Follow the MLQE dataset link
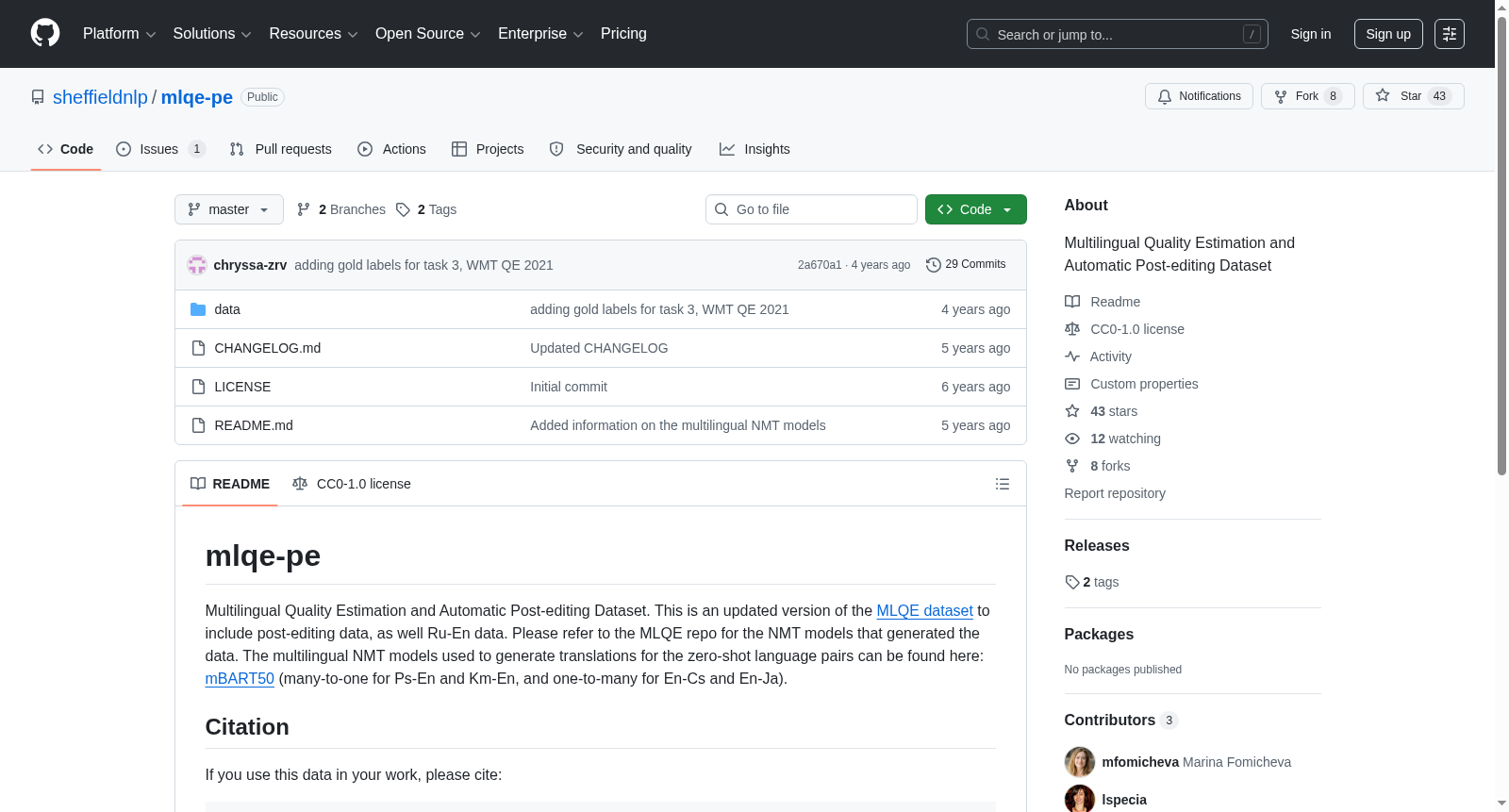The height and width of the screenshot is (812, 1509). 924,611
